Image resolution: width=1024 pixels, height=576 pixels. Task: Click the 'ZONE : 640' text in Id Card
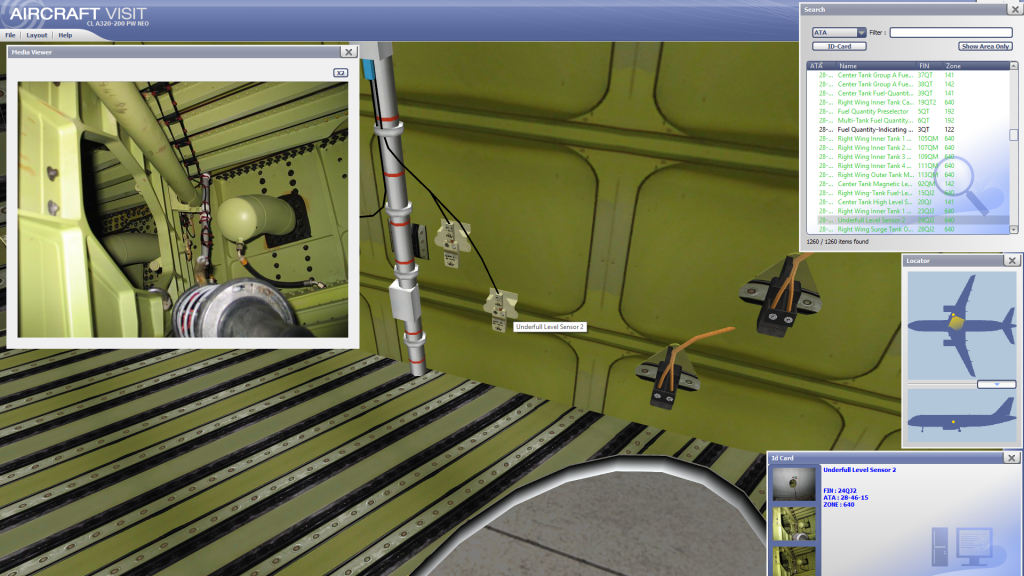[839, 505]
